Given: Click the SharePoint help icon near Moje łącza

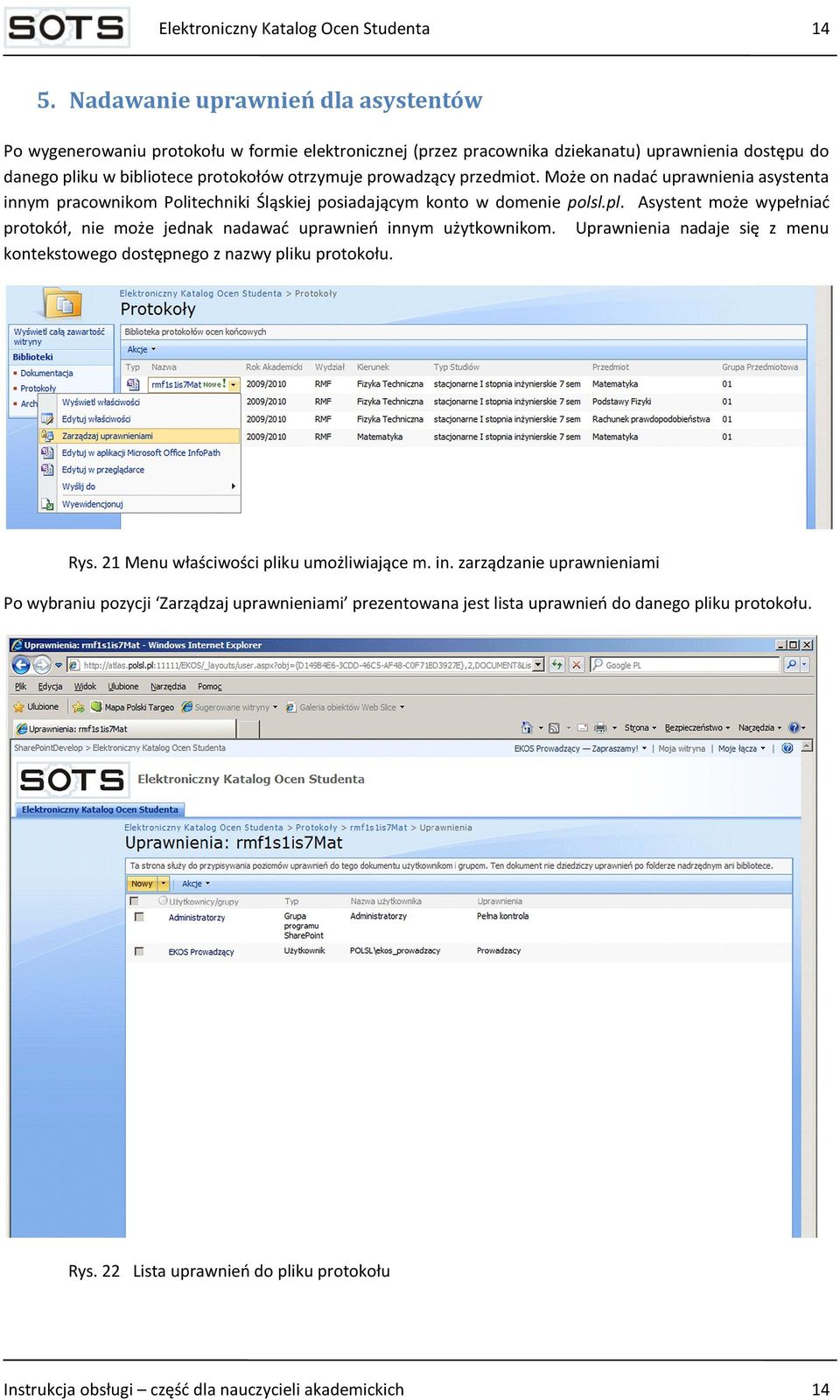Looking at the screenshot, I should [x=787, y=748].
